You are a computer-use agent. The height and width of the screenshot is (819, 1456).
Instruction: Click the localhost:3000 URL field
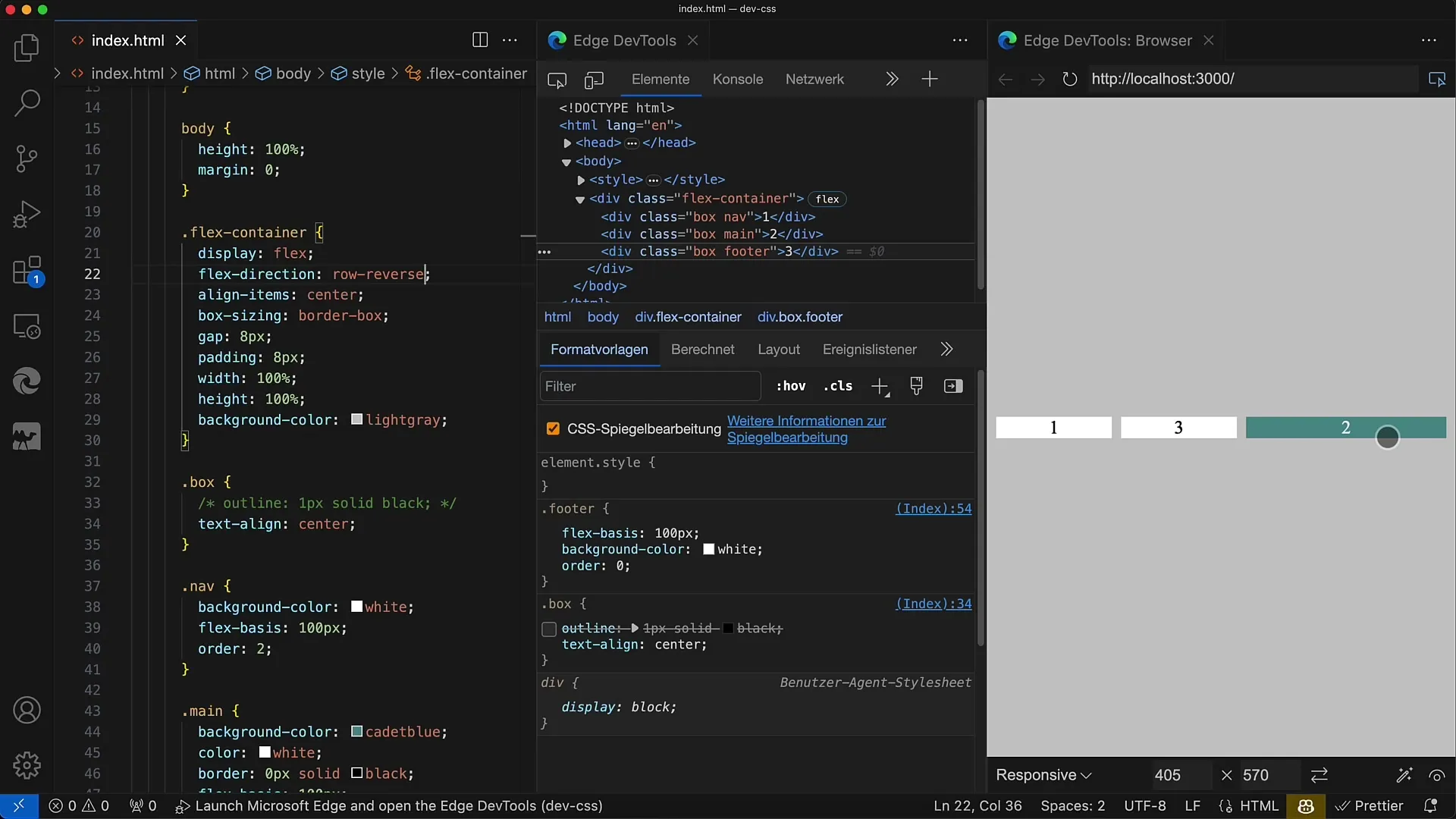1251,79
